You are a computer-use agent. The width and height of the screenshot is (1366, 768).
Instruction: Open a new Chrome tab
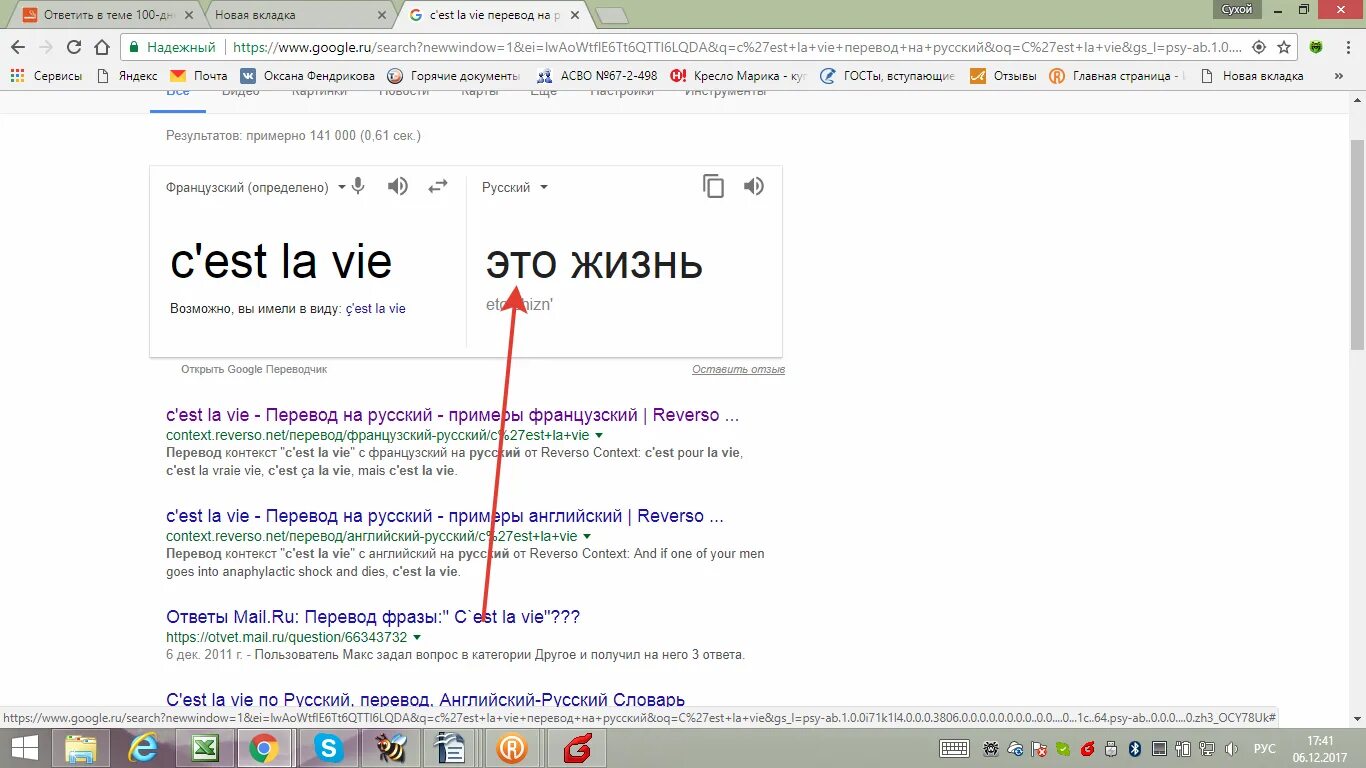coord(611,15)
